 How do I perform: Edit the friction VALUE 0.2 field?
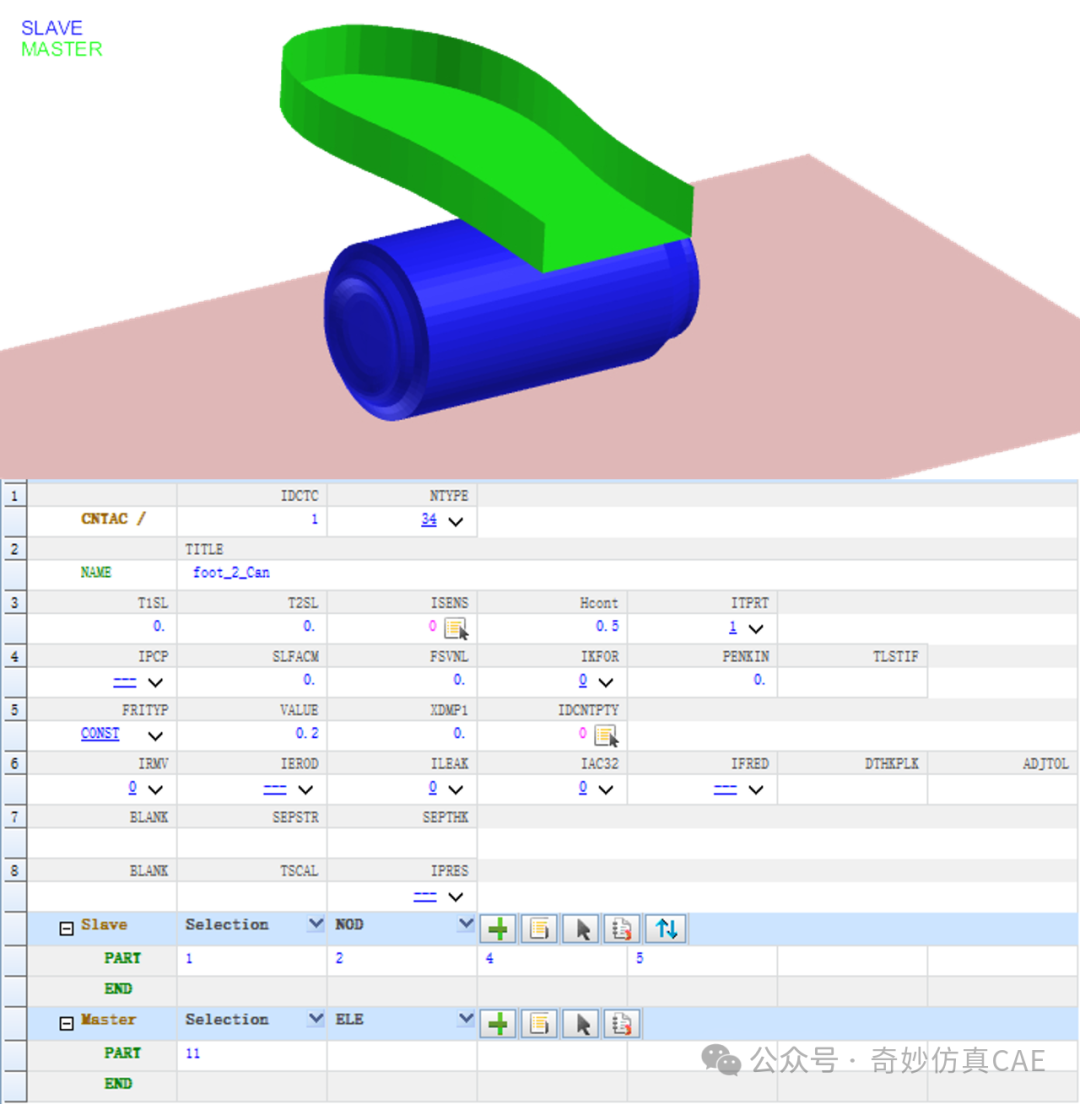(x=252, y=734)
